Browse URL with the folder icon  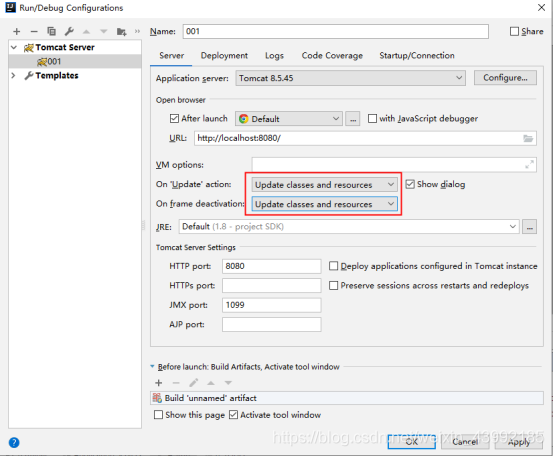(x=528, y=138)
